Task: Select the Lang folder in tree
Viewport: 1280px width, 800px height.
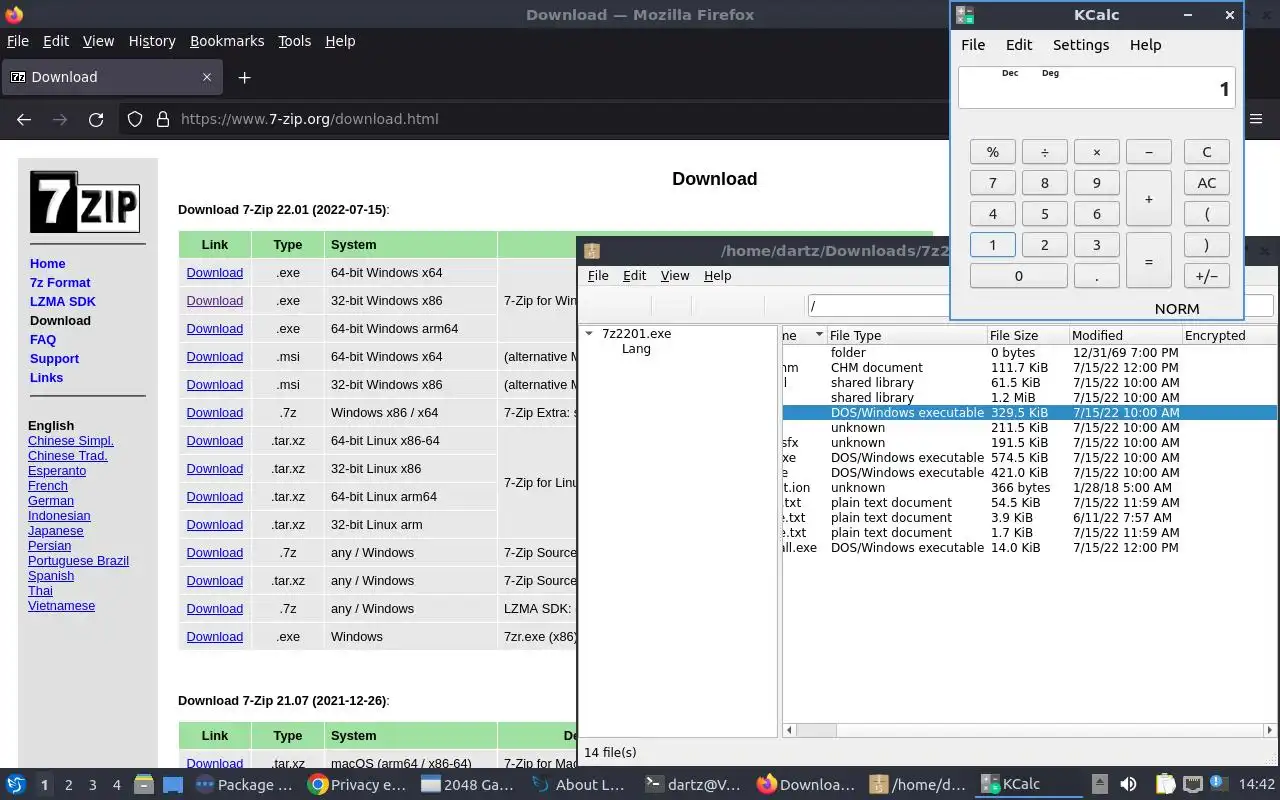Action: pyautogui.click(x=636, y=349)
